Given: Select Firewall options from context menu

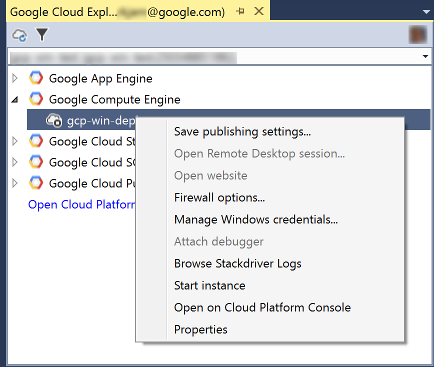Looking at the screenshot, I should (x=219, y=198).
